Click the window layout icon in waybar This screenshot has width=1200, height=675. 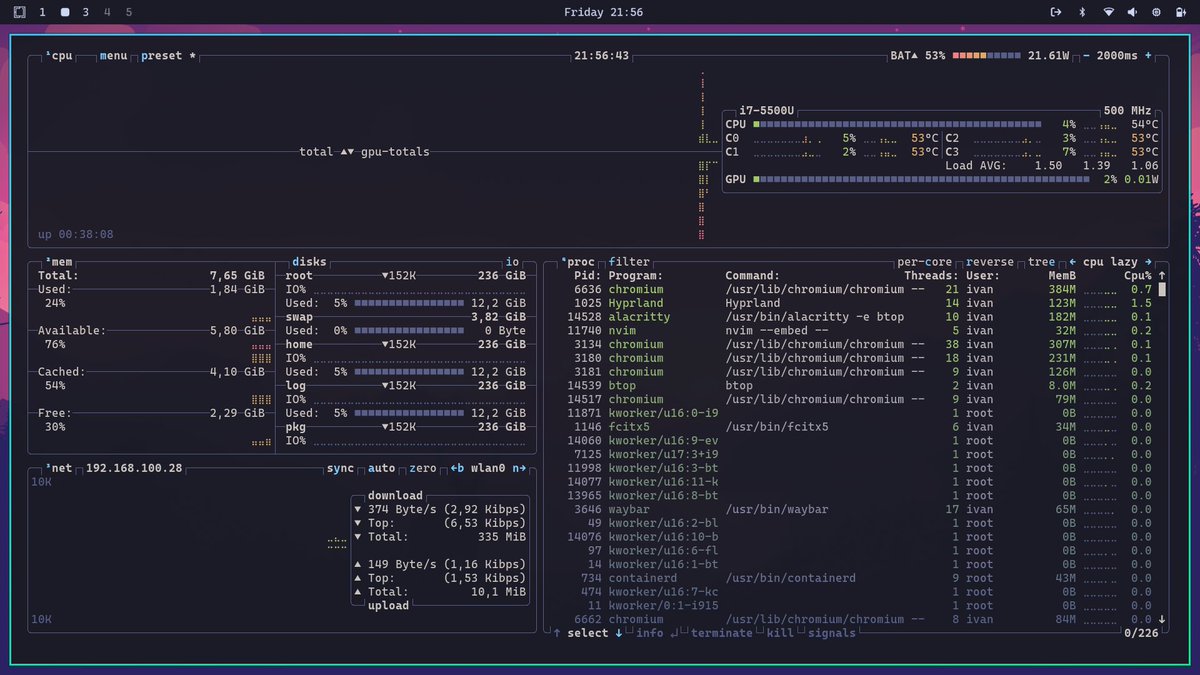click(x=19, y=12)
